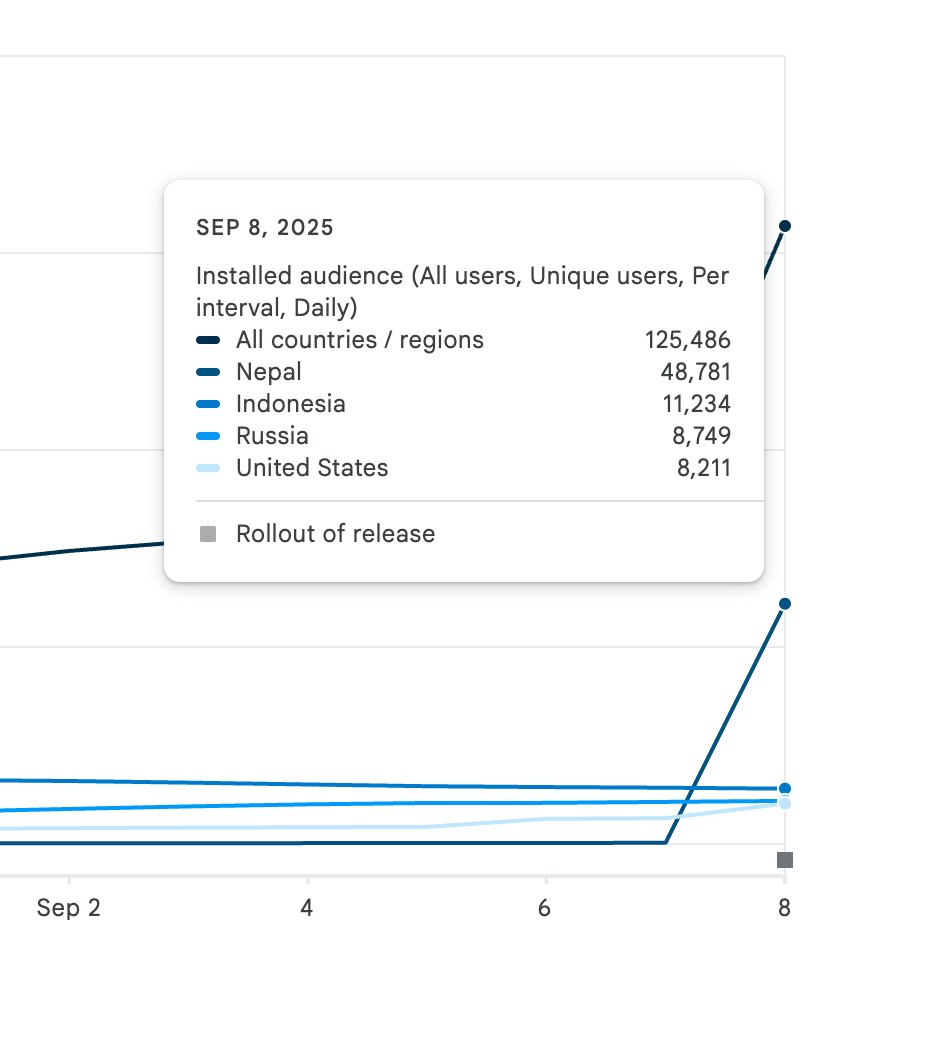Click the gray rollout marker on the x-axis
Screen dimensions: 934x1062
[785, 860]
